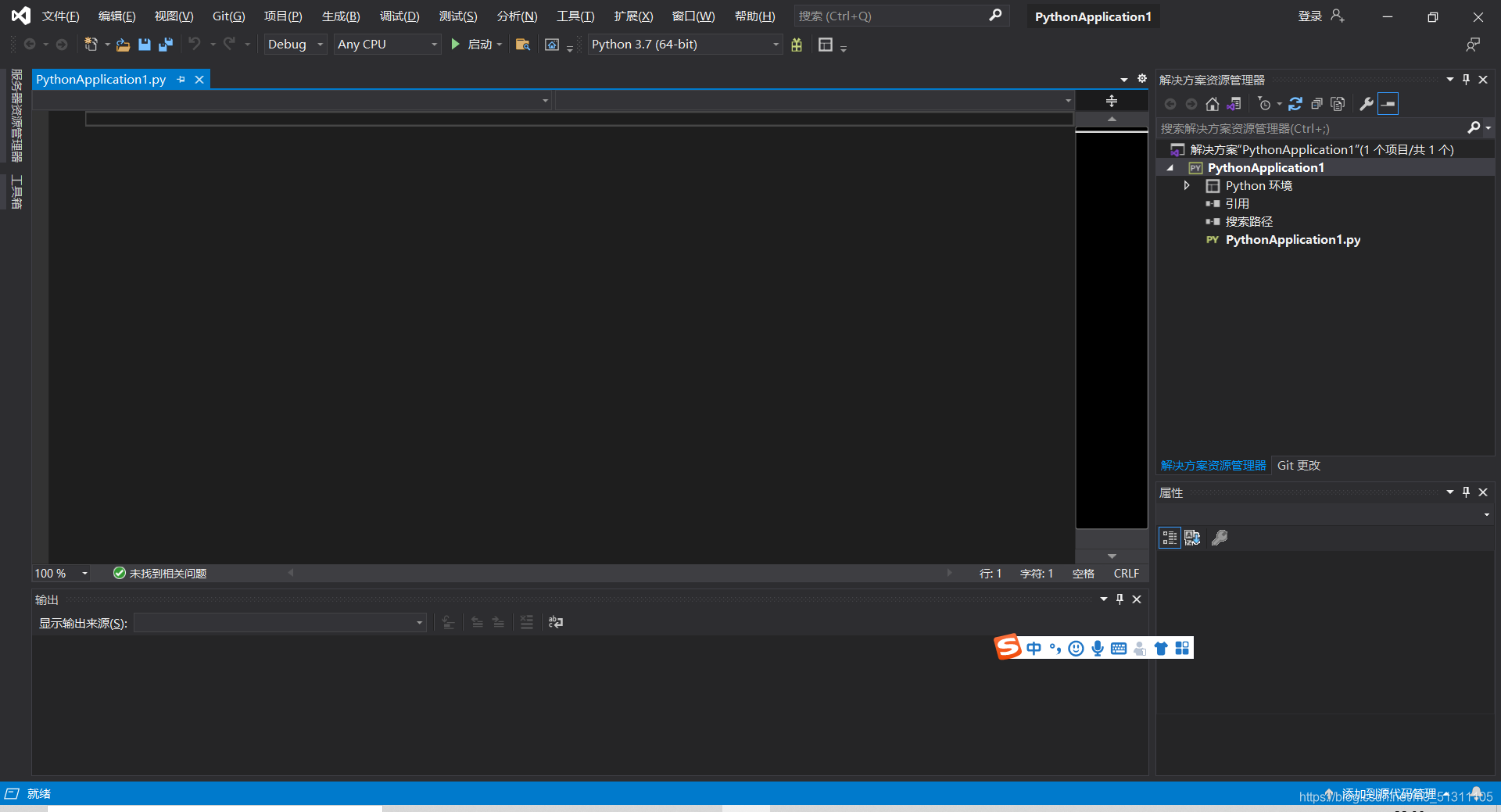This screenshot has width=1501, height=812.
Task: Click the New Project toolbar icon
Action: pyautogui.click(x=91, y=45)
